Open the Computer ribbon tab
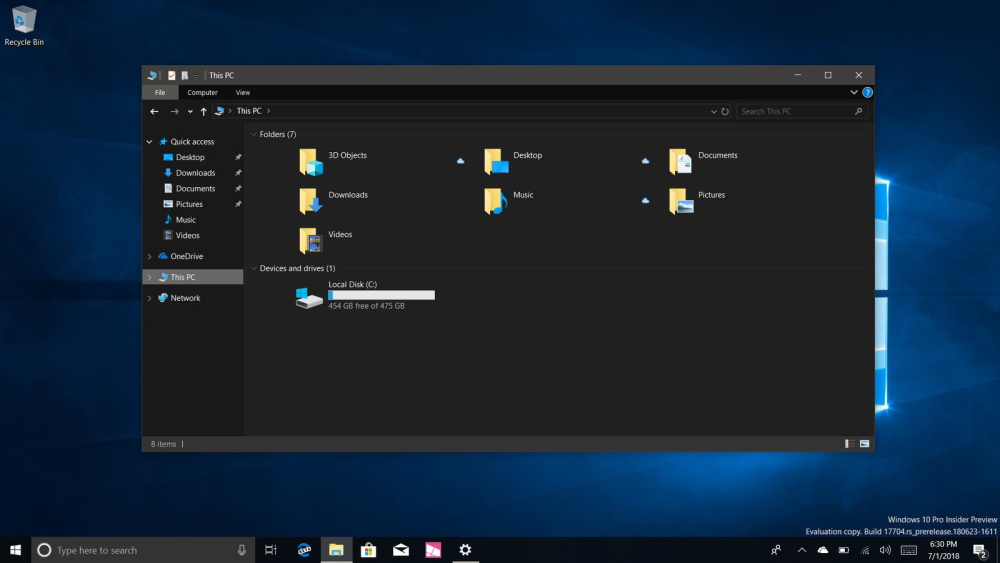Image resolution: width=1000 pixels, height=563 pixels. [x=202, y=92]
